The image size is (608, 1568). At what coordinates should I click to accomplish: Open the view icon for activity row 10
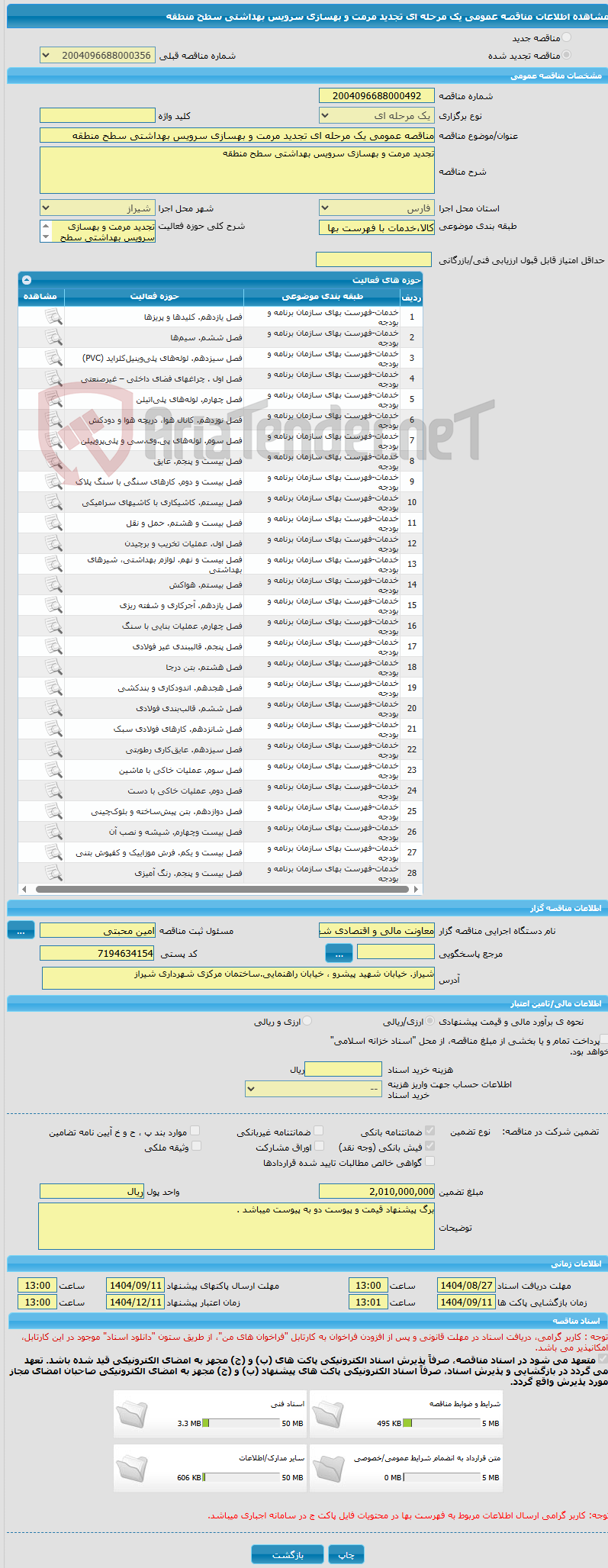(53, 502)
